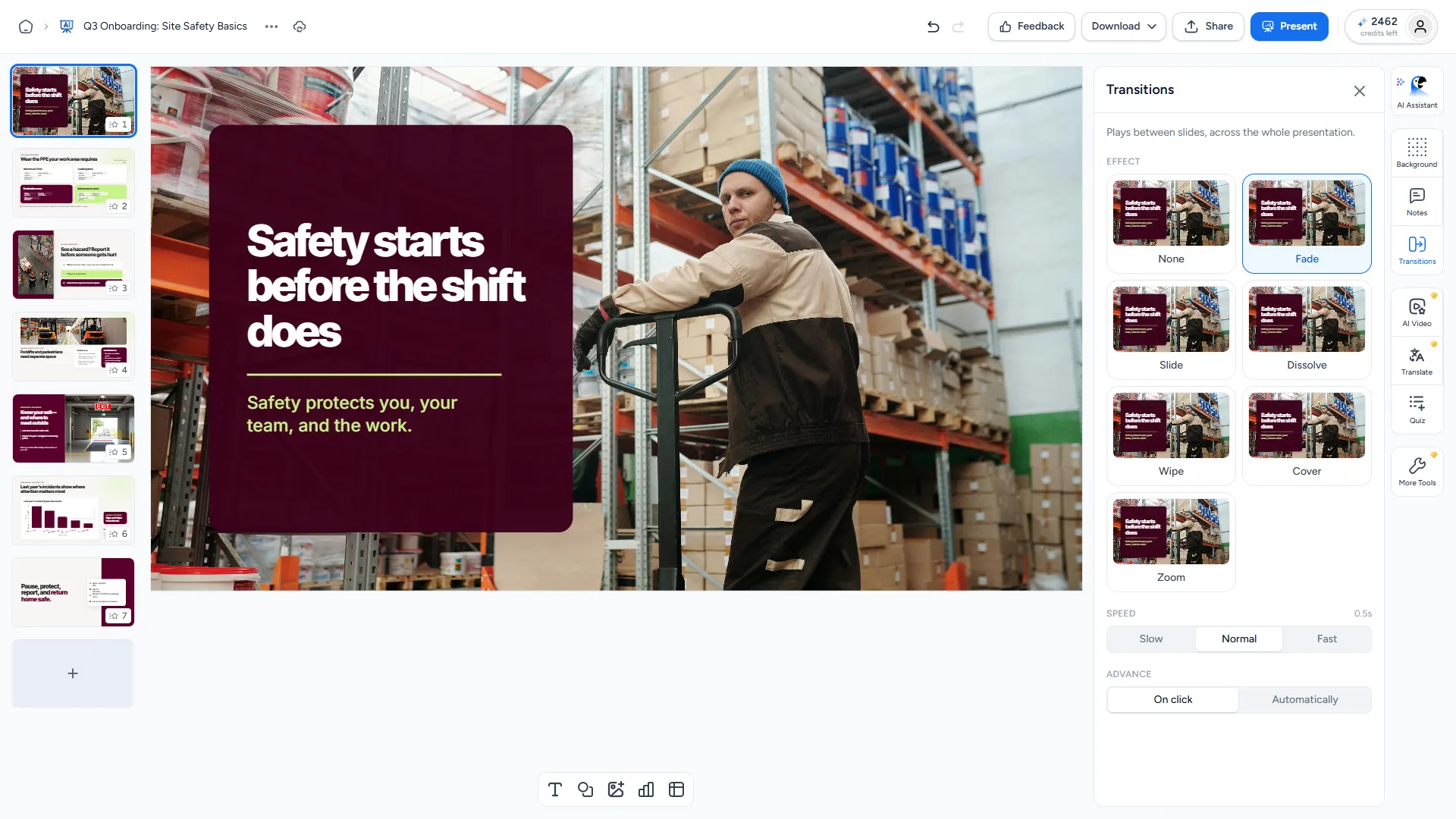Insert a chart from bottom toolbar
This screenshot has width=1456, height=819.
click(x=646, y=789)
